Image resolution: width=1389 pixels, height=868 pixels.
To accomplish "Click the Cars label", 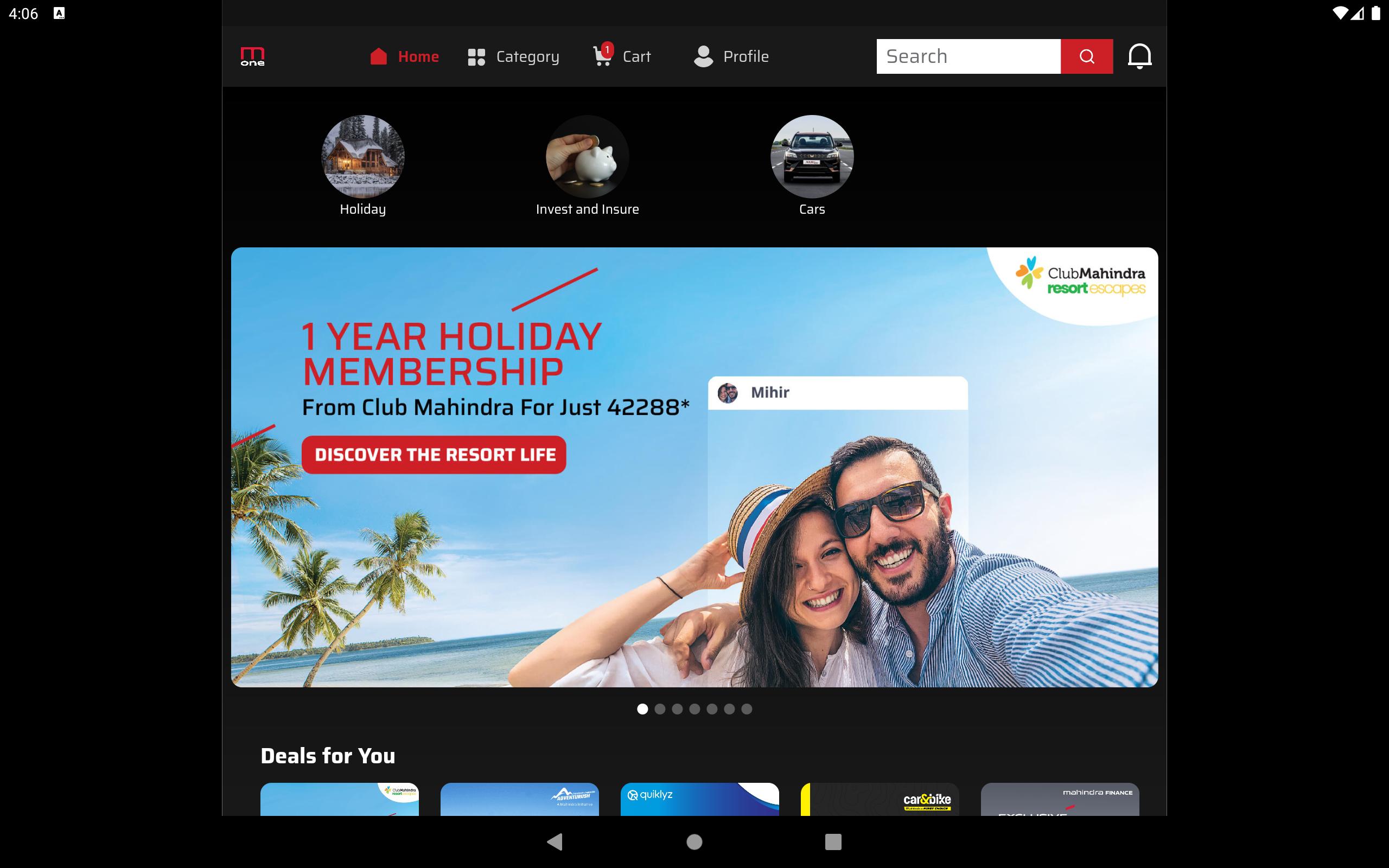I will (812, 209).
